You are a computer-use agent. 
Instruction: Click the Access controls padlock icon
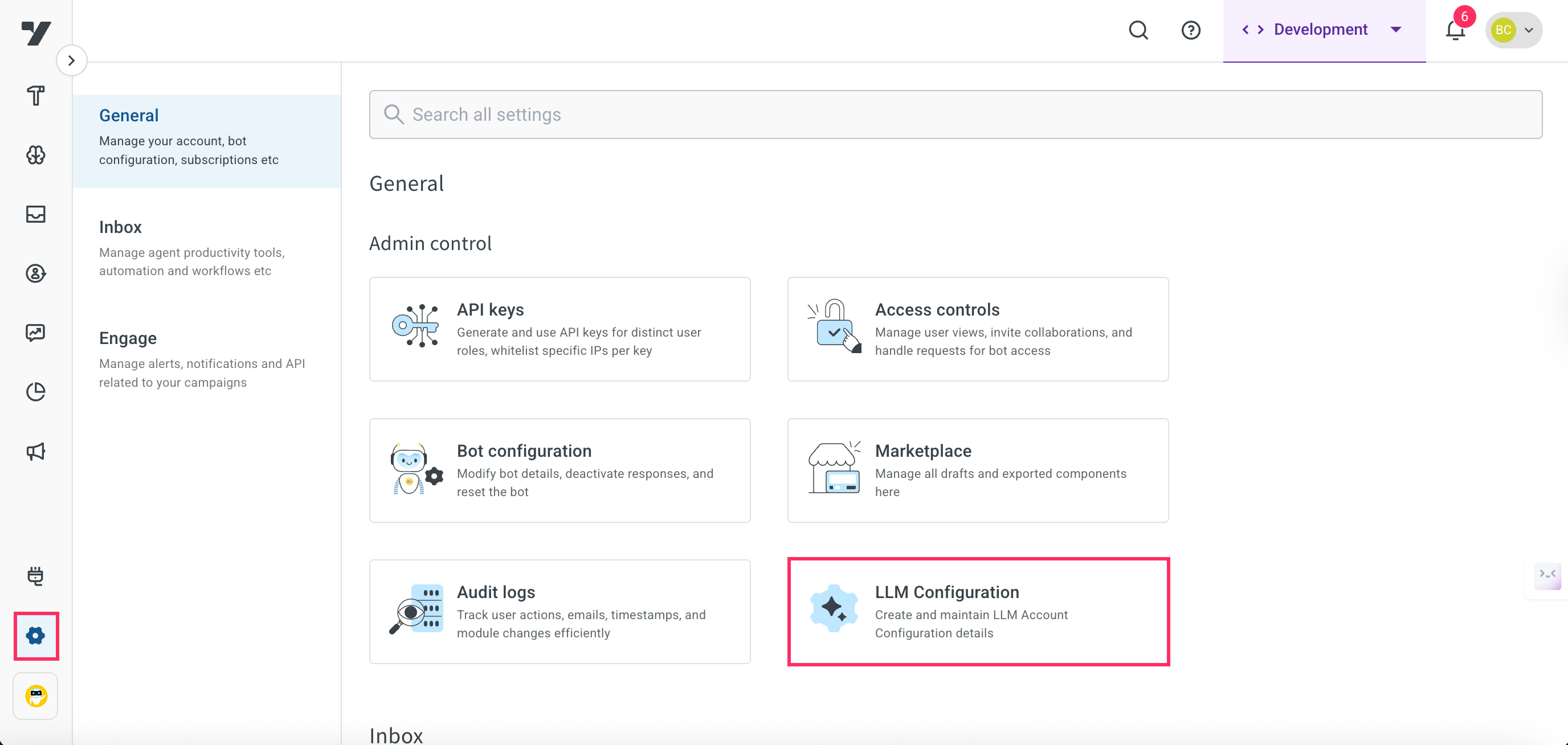(834, 326)
